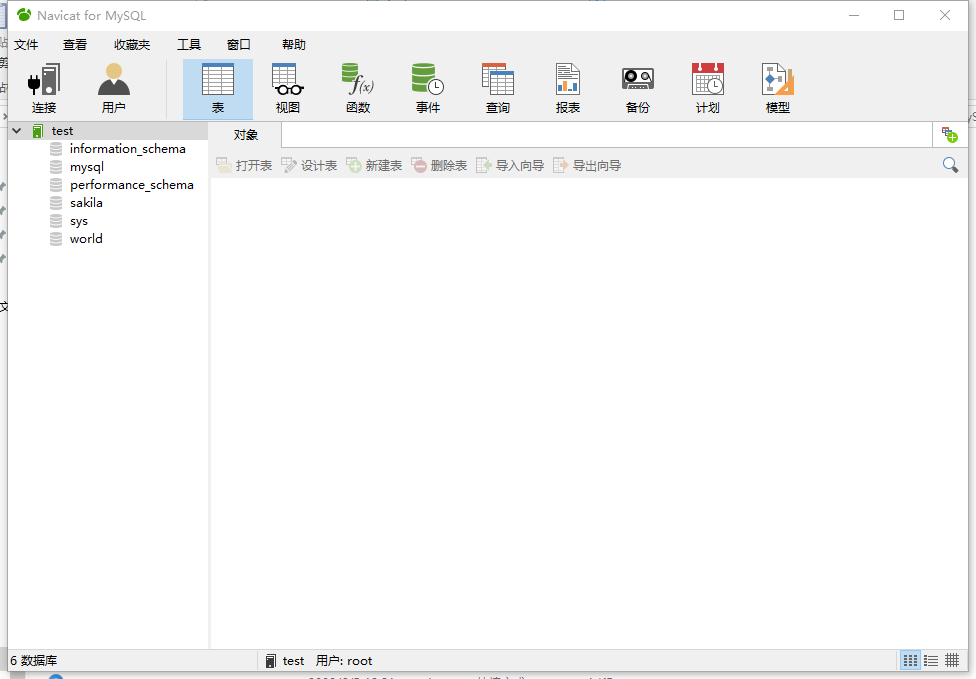Switch to grid icon view
The image size is (976, 679).
coord(910,660)
